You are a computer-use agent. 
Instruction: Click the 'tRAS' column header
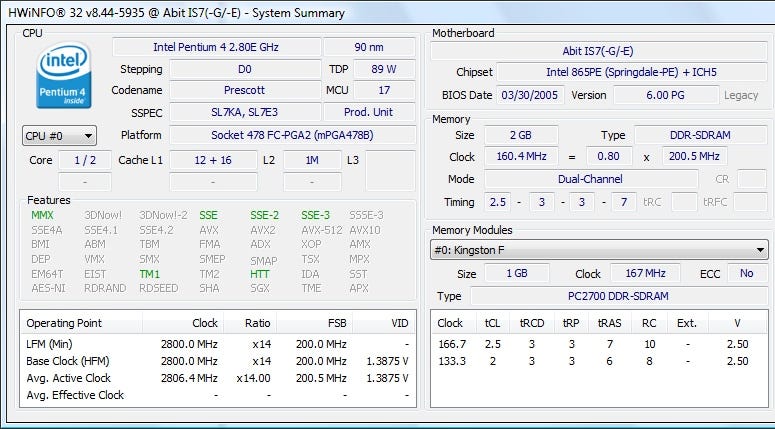(609, 323)
